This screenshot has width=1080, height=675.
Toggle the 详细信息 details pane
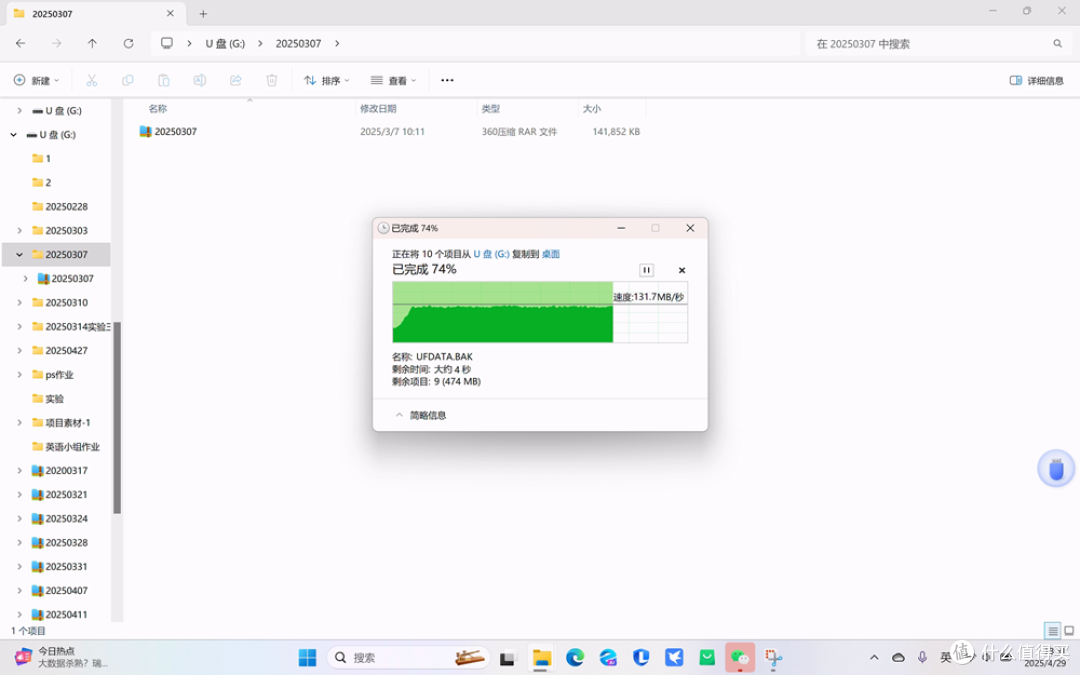coord(1037,81)
